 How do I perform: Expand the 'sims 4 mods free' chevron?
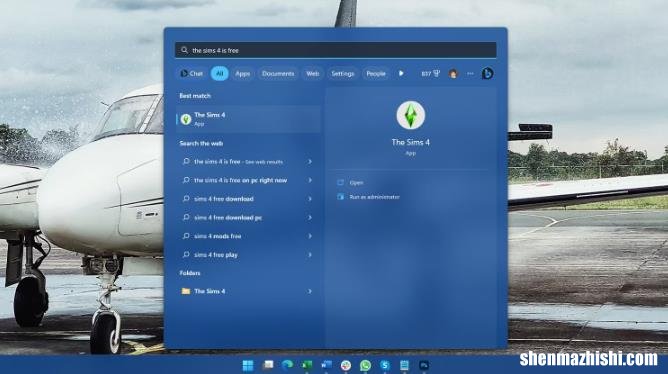(310, 236)
